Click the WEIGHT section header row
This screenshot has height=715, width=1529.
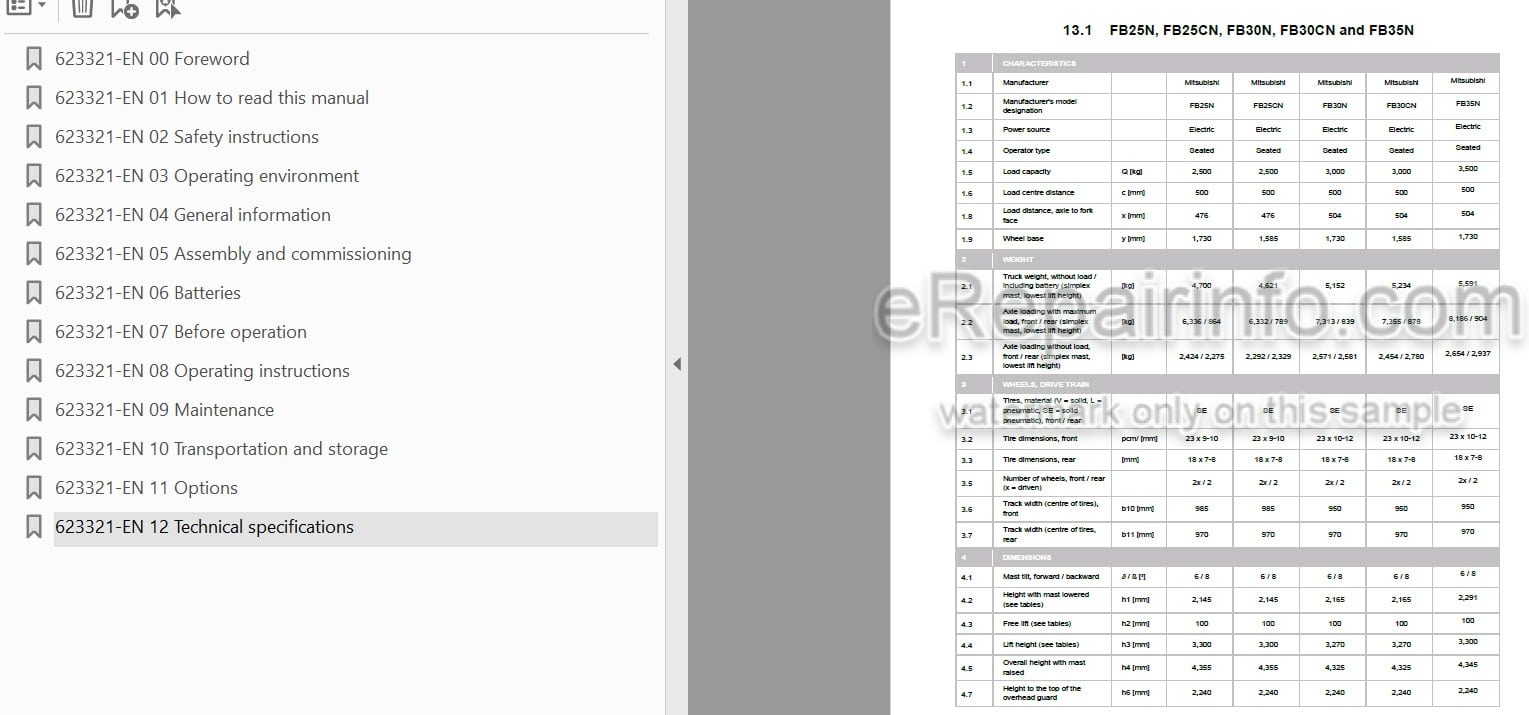pyautogui.click(x=1227, y=259)
